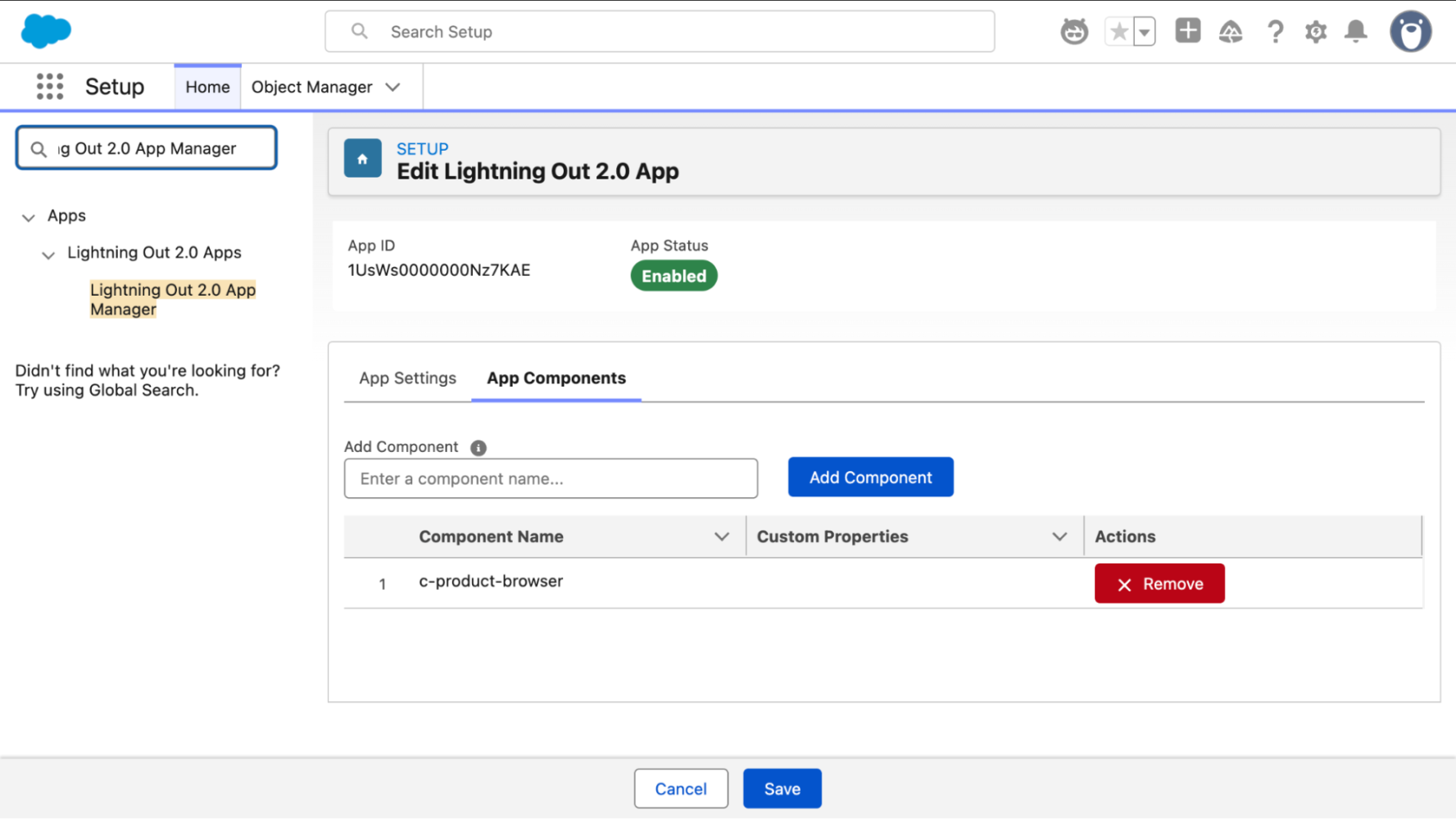1456x819 pixels.
Task: Click the Setup home icon in page header
Action: [363, 159]
